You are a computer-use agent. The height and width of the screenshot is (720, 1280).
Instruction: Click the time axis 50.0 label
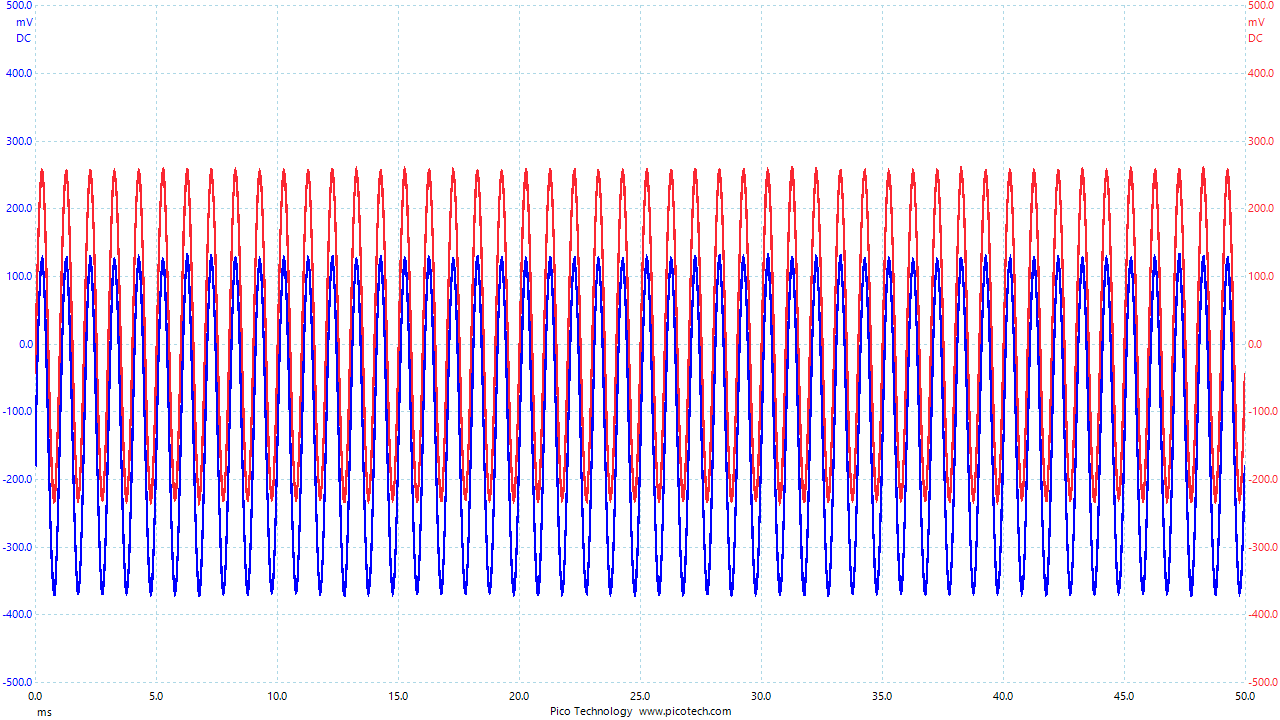tap(1245, 696)
